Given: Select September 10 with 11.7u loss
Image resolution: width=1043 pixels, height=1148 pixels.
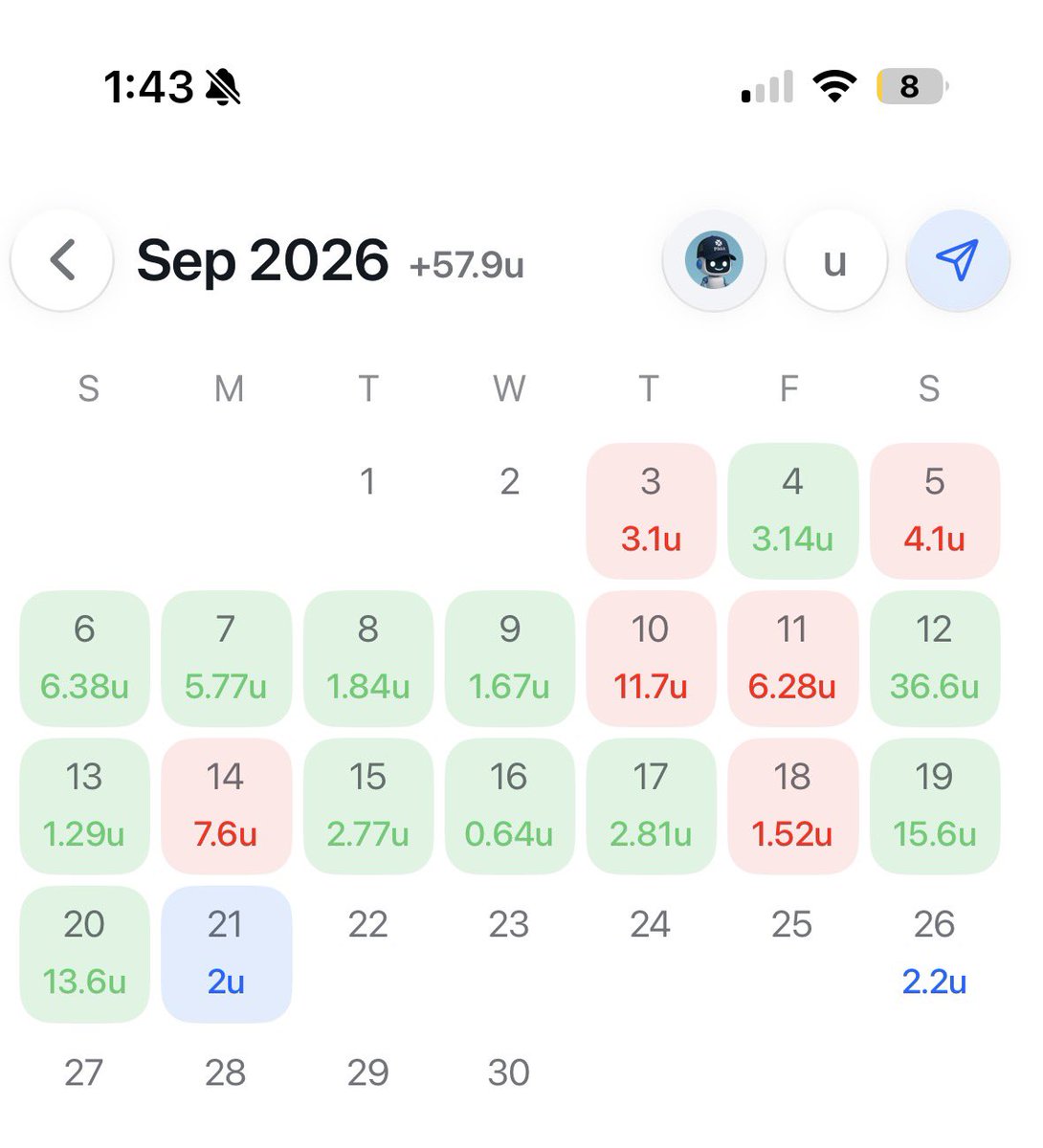Looking at the screenshot, I should click(x=651, y=658).
